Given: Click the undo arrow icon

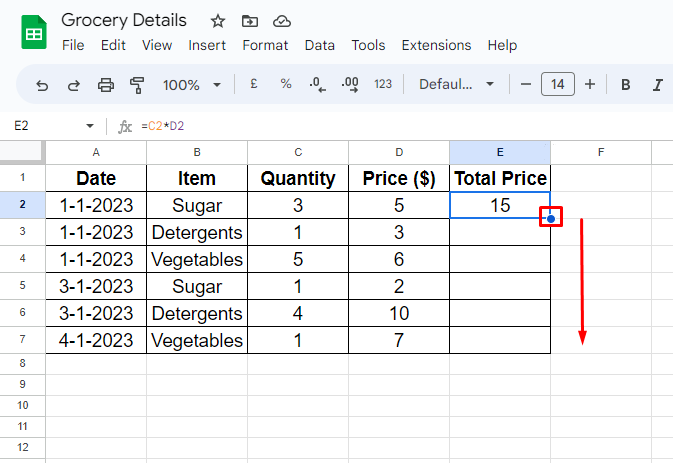Looking at the screenshot, I should tap(42, 85).
